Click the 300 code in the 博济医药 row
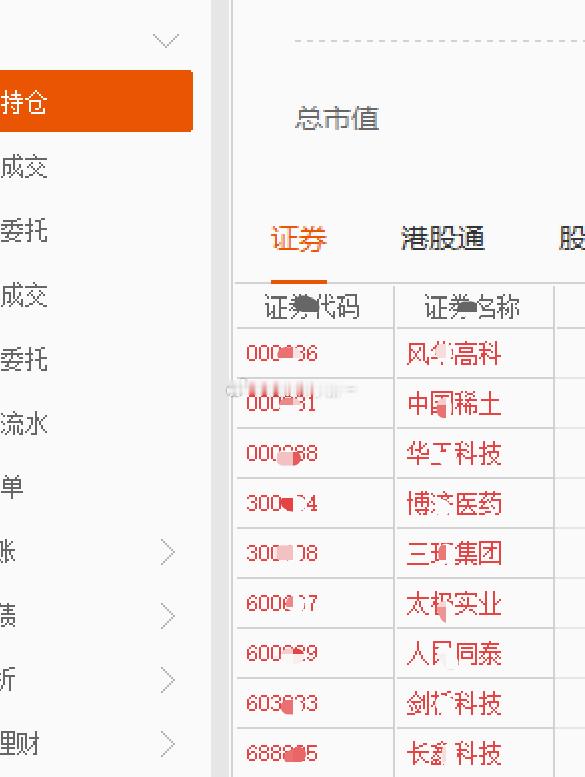 click(282, 504)
